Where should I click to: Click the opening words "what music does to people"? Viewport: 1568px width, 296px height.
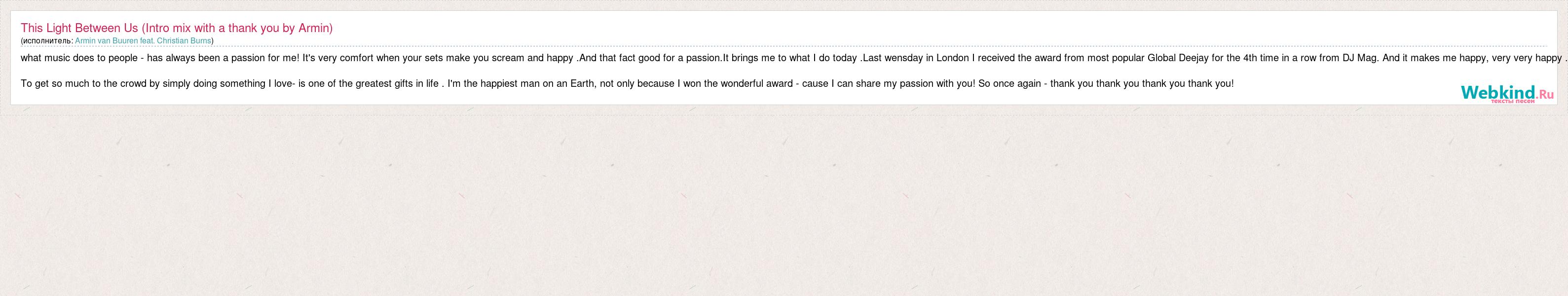coord(78,59)
